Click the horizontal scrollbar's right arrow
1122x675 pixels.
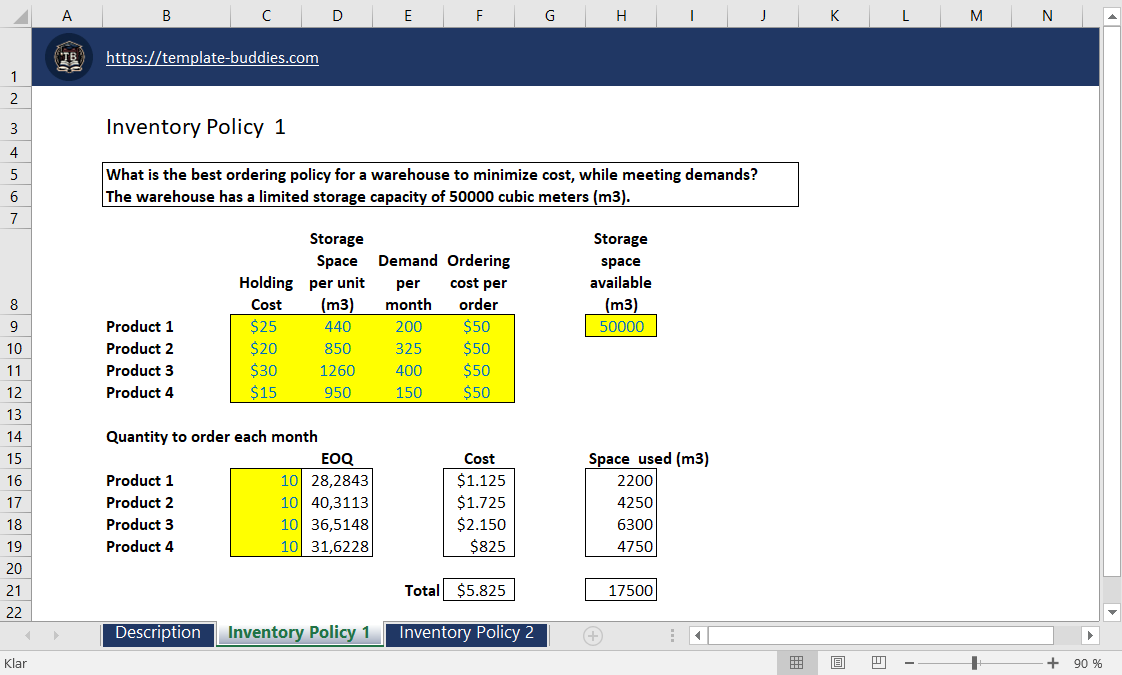pyautogui.click(x=1090, y=635)
